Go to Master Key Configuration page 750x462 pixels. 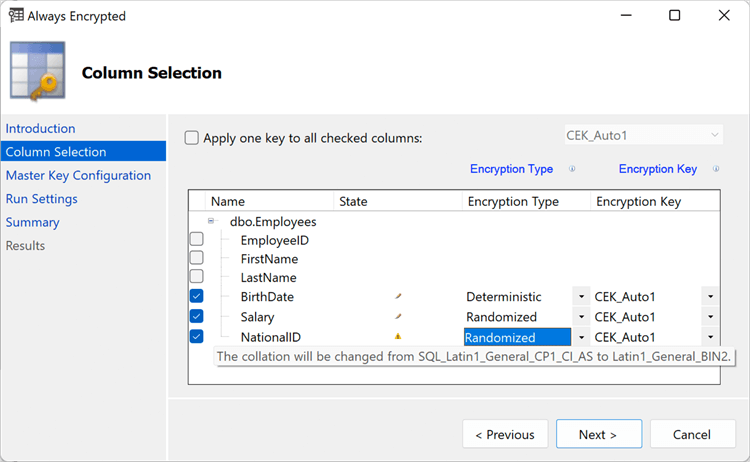click(x=78, y=175)
